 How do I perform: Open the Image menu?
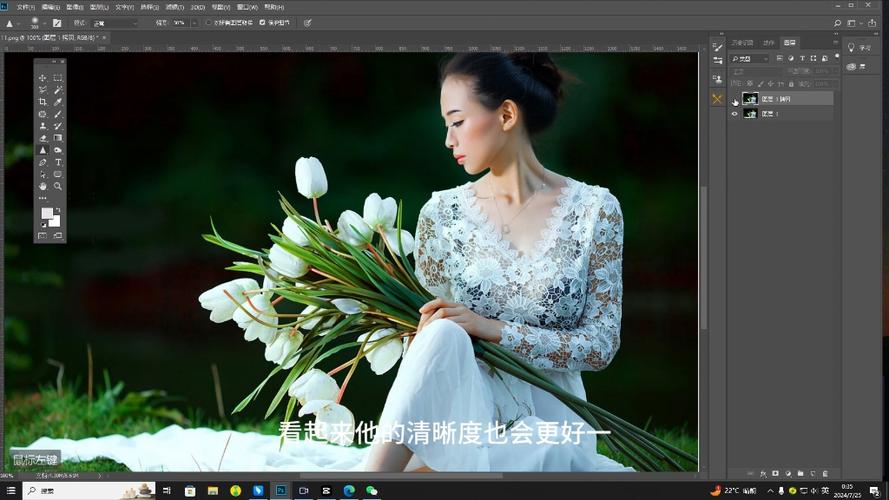(x=75, y=7)
